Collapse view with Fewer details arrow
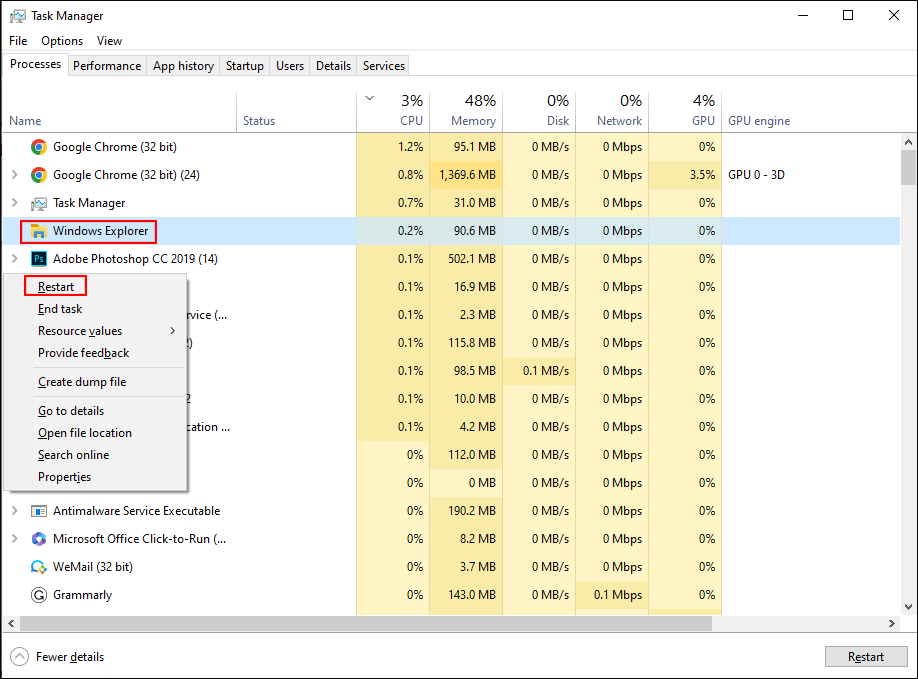918x679 pixels. [x=20, y=657]
